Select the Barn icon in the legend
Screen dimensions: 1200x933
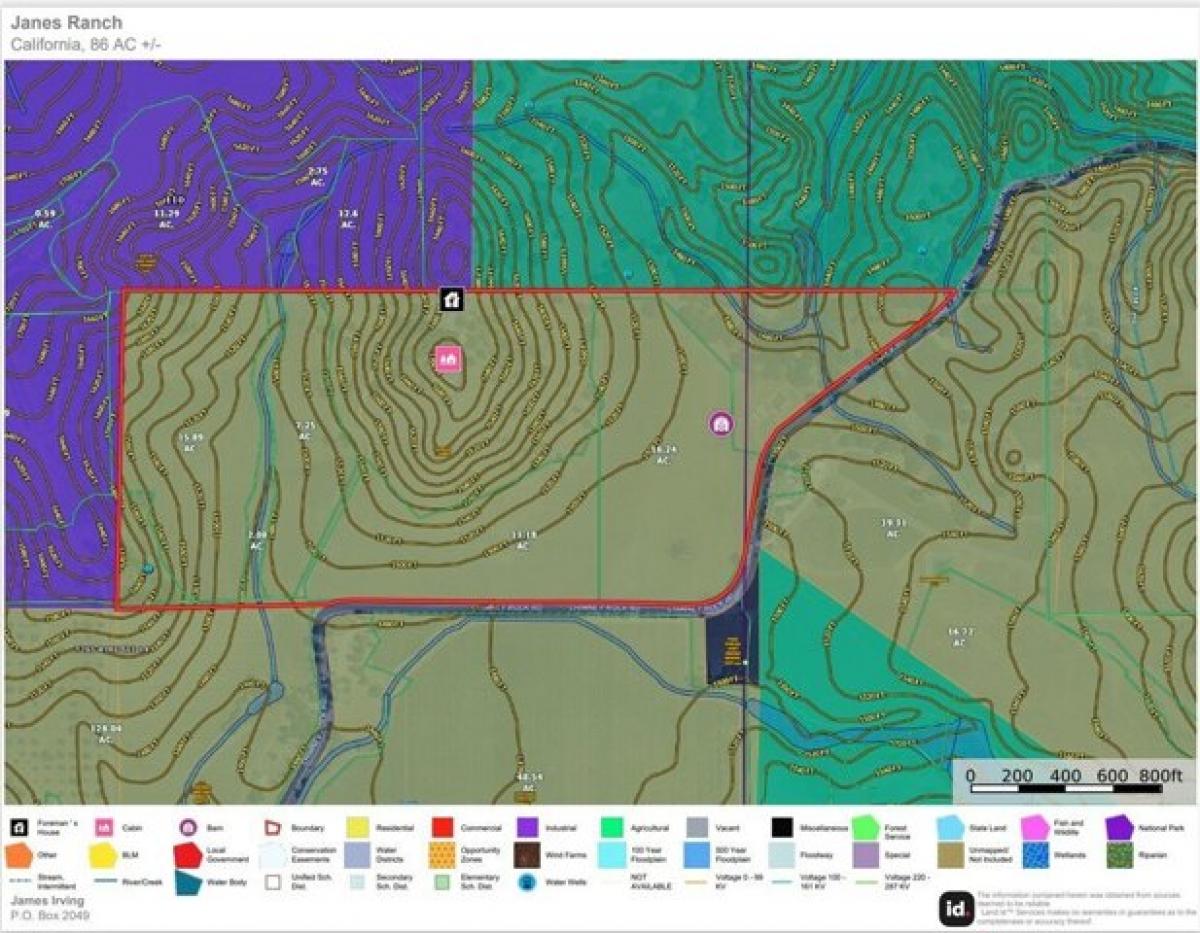[186, 828]
